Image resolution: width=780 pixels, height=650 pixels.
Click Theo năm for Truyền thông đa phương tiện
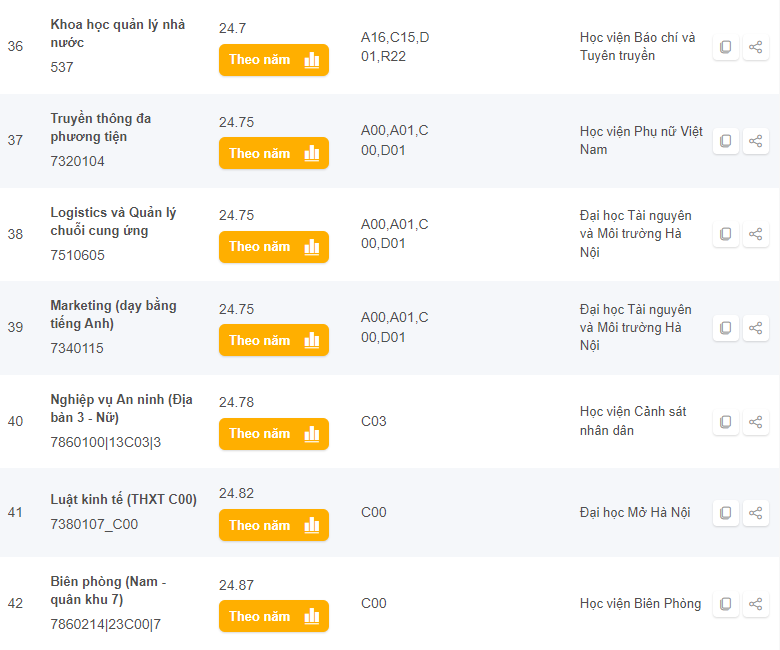coord(273,153)
